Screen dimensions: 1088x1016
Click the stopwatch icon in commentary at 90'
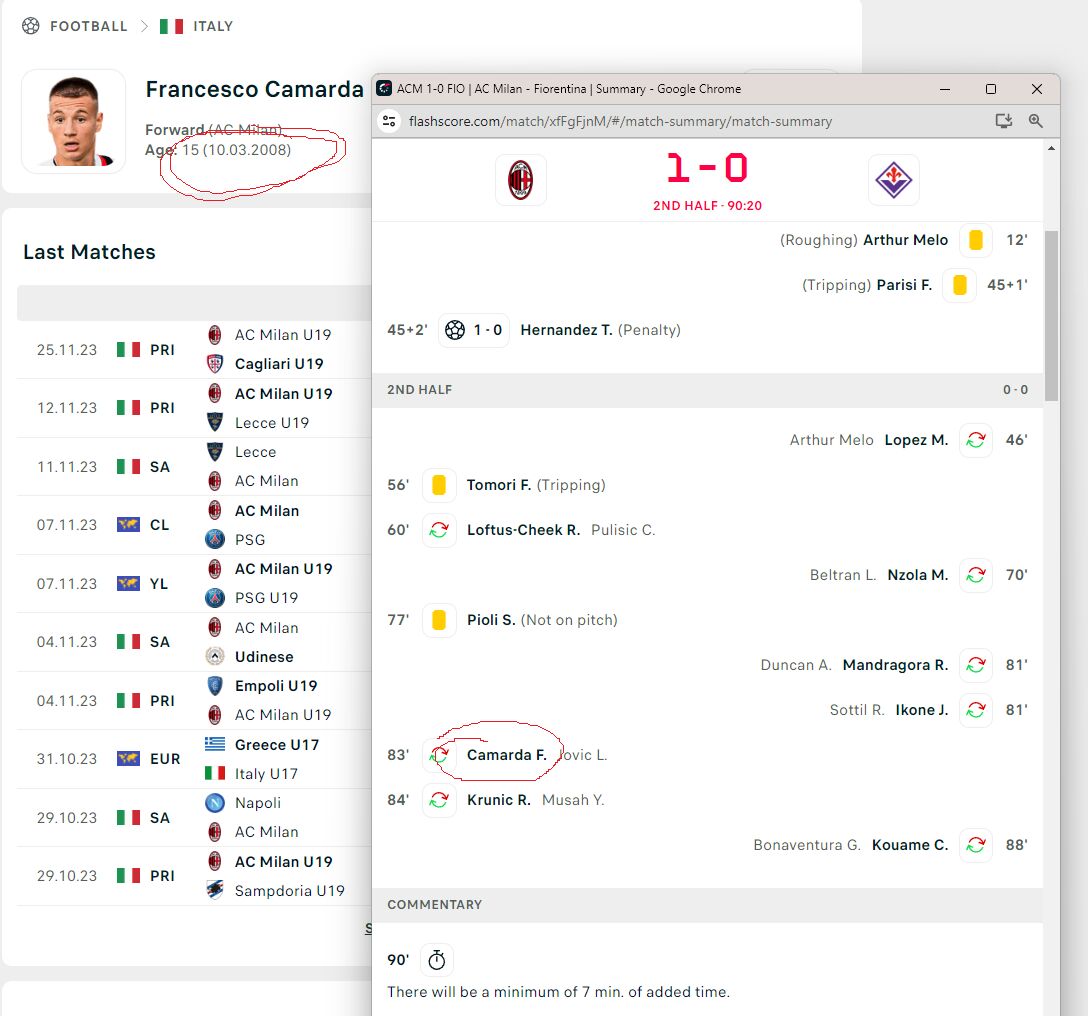point(436,960)
